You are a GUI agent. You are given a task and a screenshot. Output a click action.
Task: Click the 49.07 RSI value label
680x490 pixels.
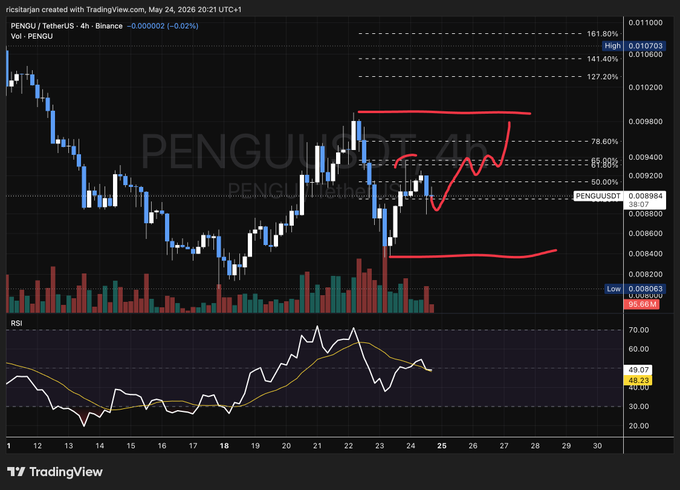[x=638, y=370]
